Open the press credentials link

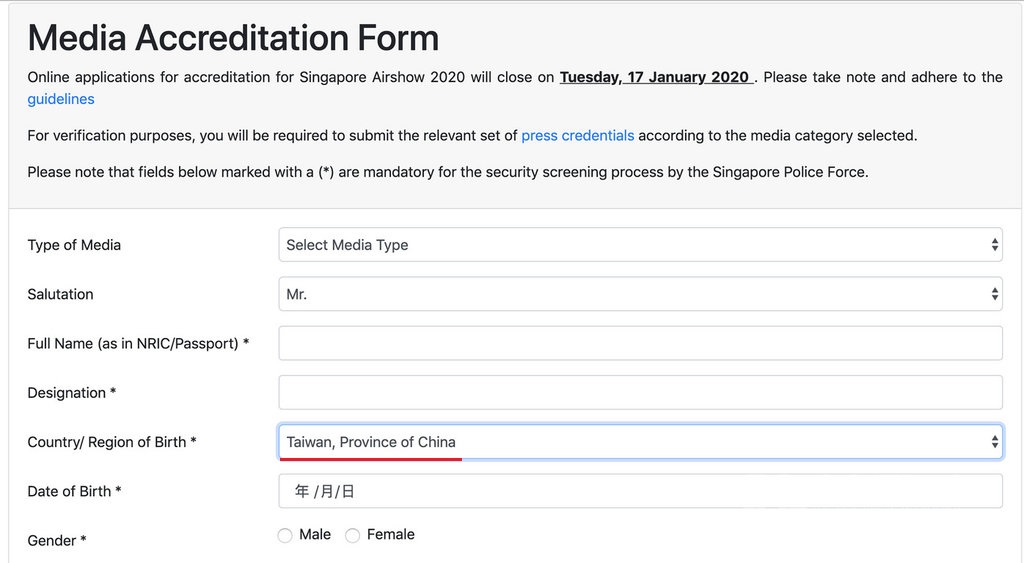pos(577,135)
